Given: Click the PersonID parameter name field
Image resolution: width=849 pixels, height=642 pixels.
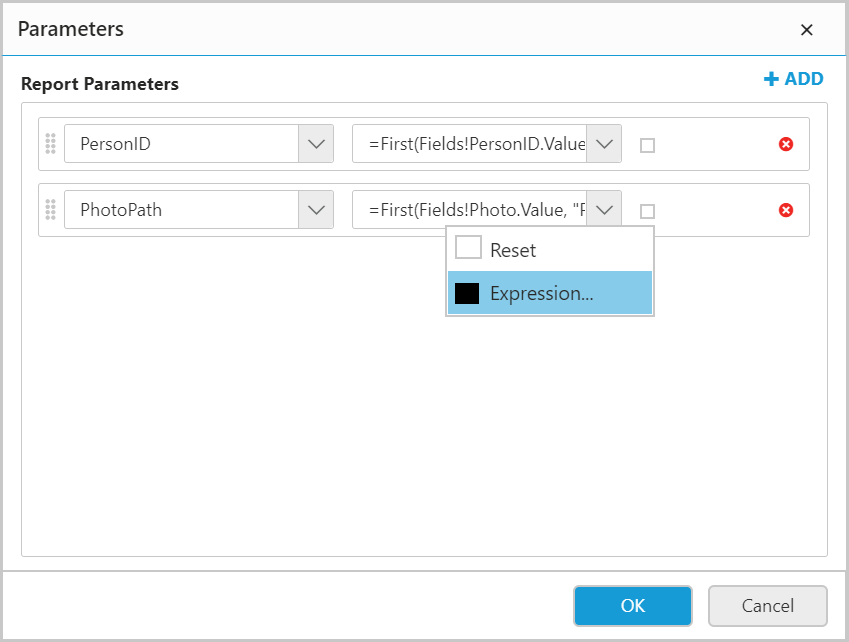Looking at the screenshot, I should 181,144.
